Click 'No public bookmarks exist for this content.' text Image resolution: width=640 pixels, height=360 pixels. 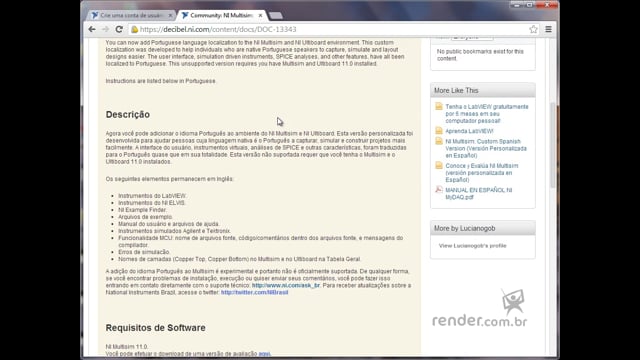pos(480,55)
